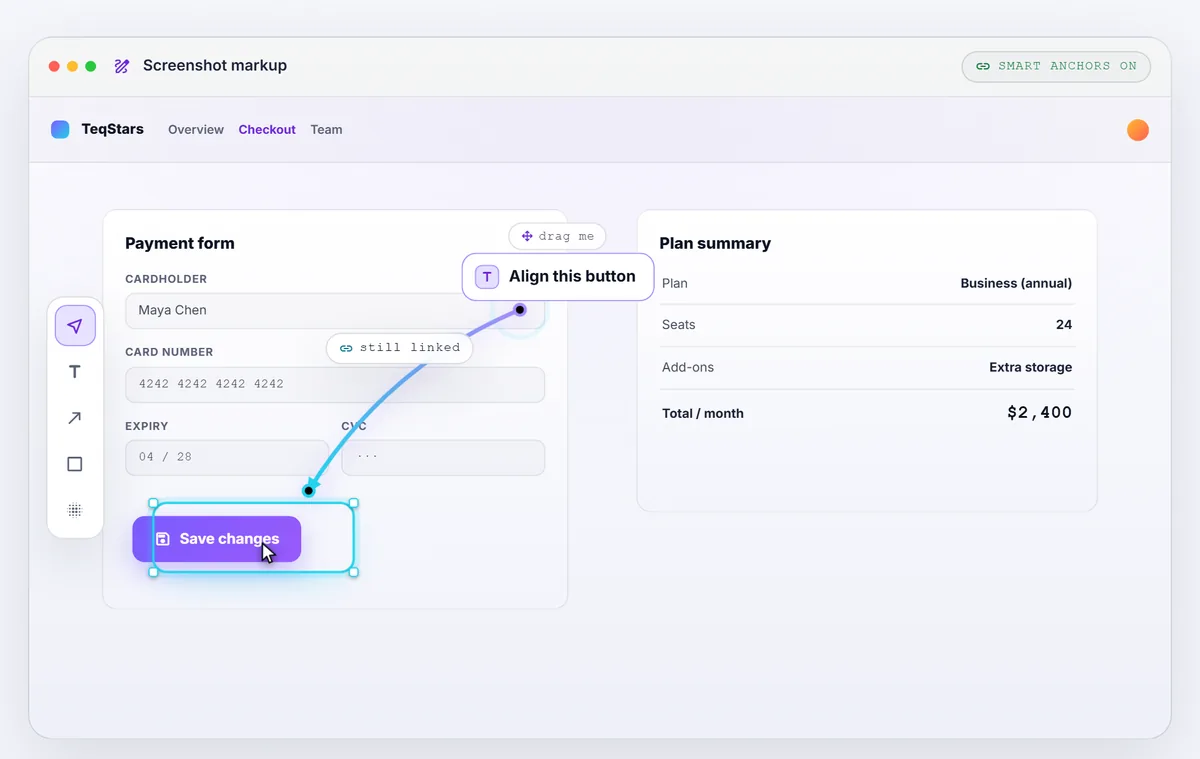The width and height of the screenshot is (1200, 759).
Task: Click the Screenshot markup window title
Action: pos(215,66)
